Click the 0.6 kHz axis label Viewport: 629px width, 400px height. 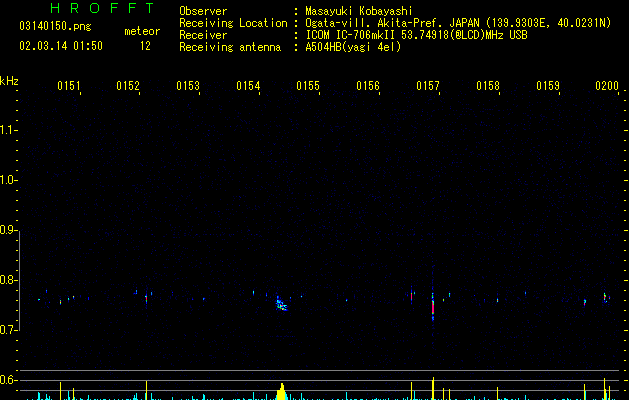tap(8, 380)
